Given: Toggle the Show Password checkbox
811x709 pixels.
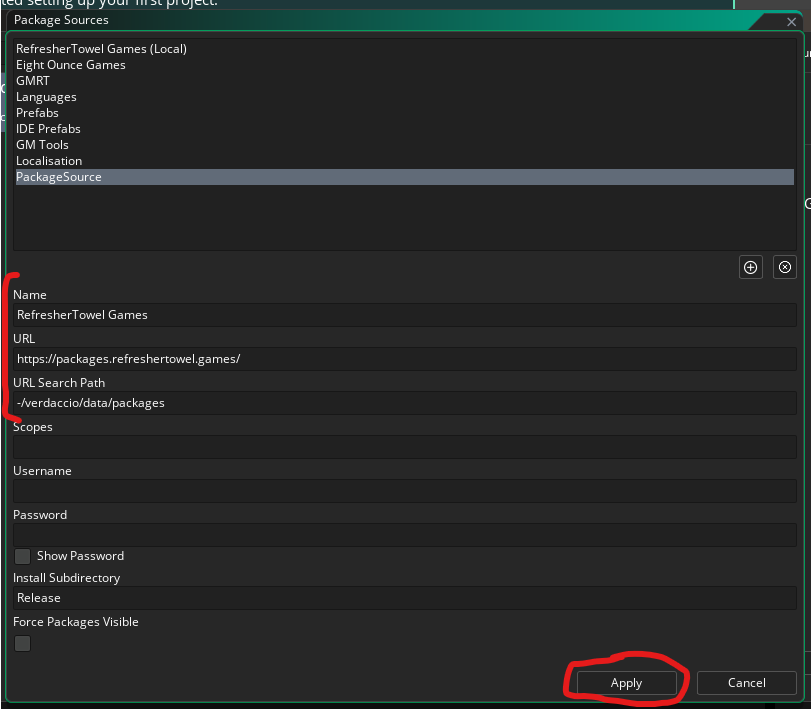Looking at the screenshot, I should click(x=22, y=556).
